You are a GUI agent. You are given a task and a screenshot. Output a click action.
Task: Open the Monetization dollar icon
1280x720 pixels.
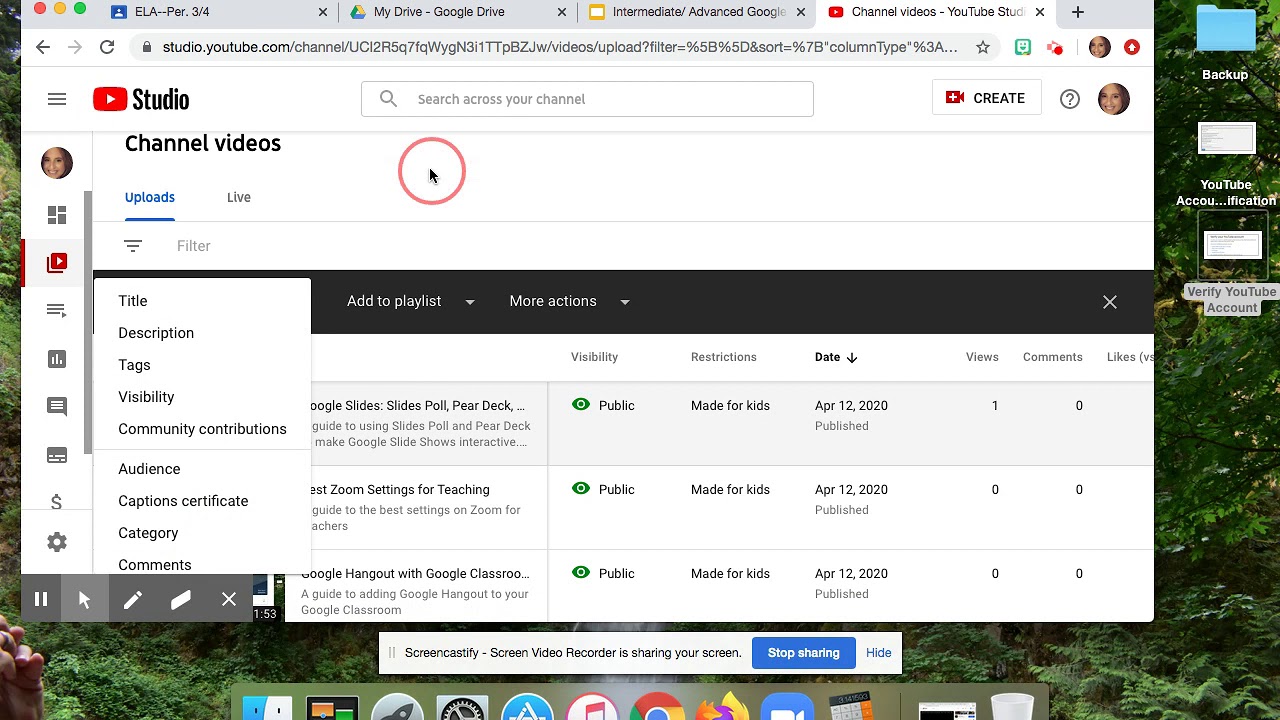[57, 503]
